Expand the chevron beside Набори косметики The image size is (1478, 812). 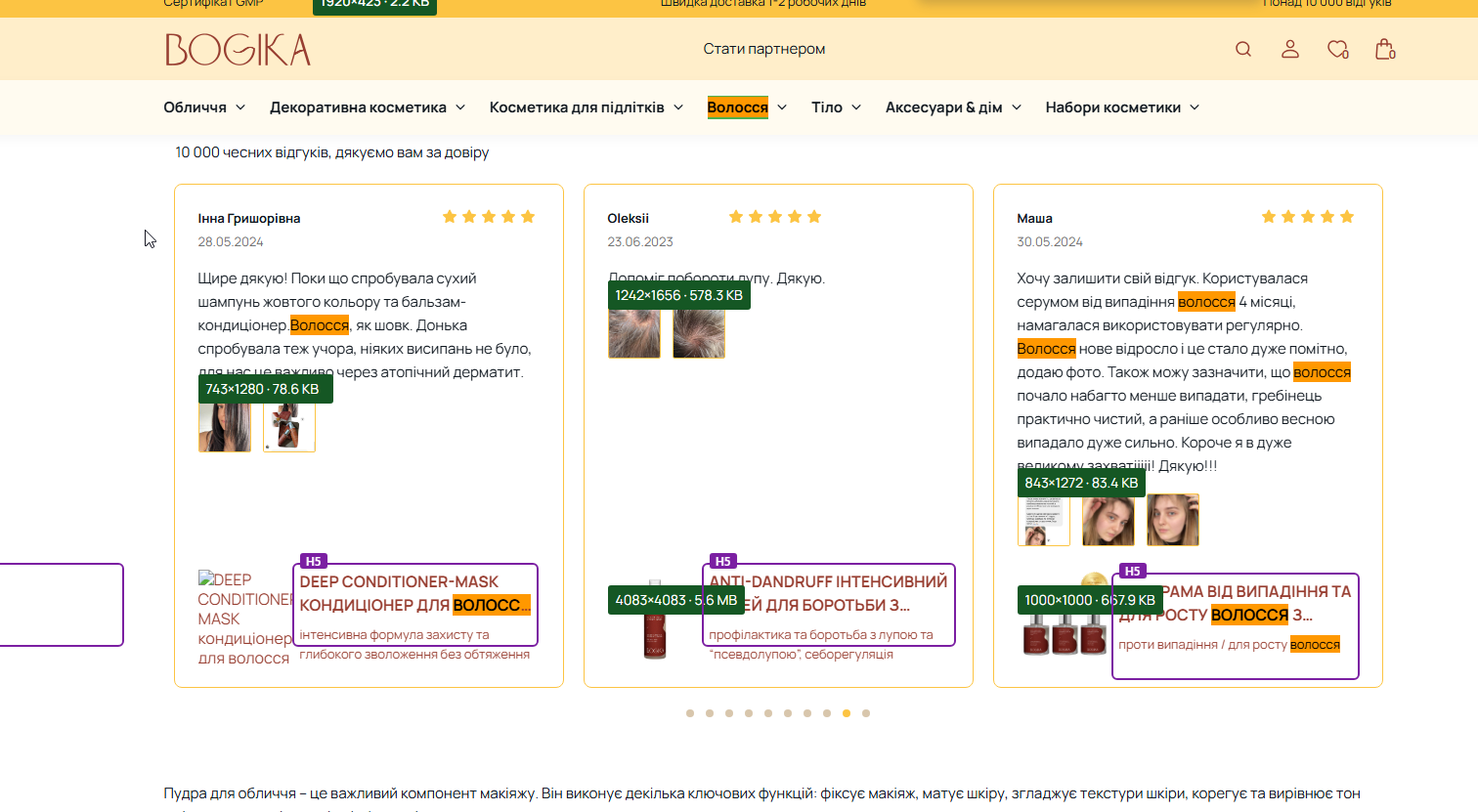pyautogui.click(x=1195, y=107)
